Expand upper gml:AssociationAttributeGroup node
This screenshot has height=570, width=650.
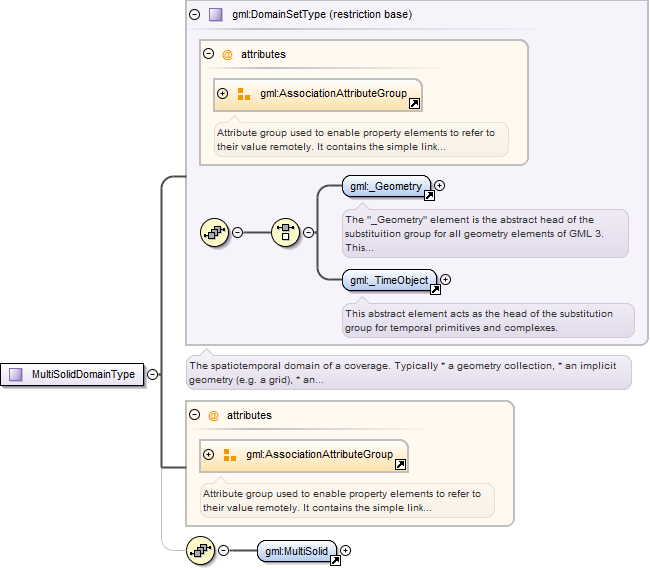point(223,93)
